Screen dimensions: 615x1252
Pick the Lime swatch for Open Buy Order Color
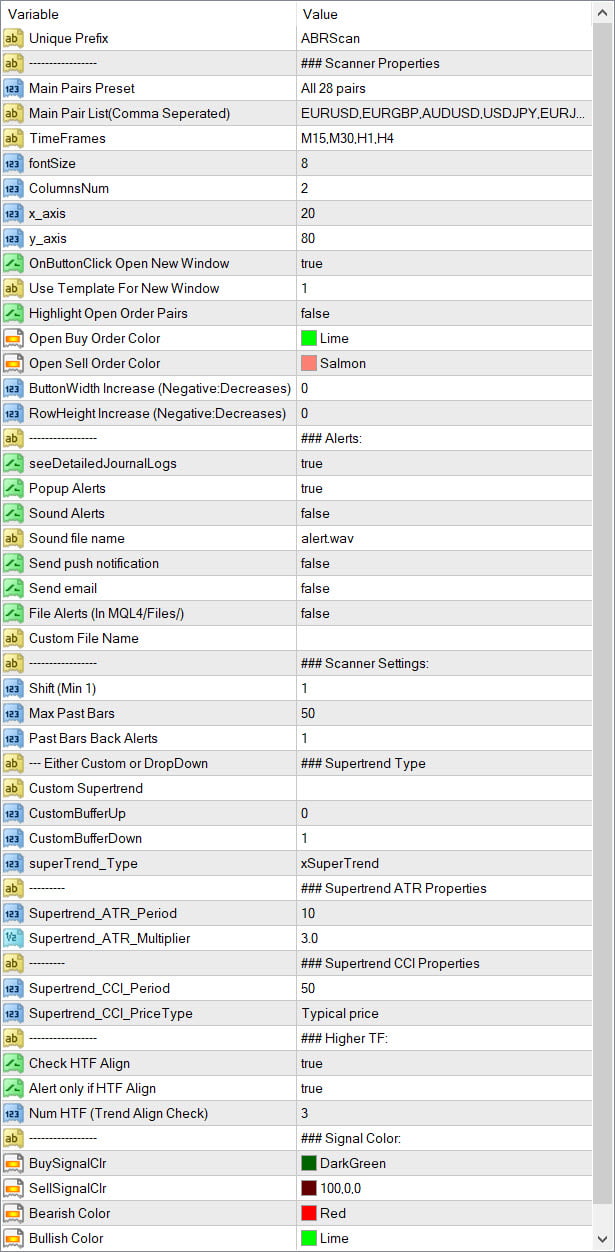[308, 338]
